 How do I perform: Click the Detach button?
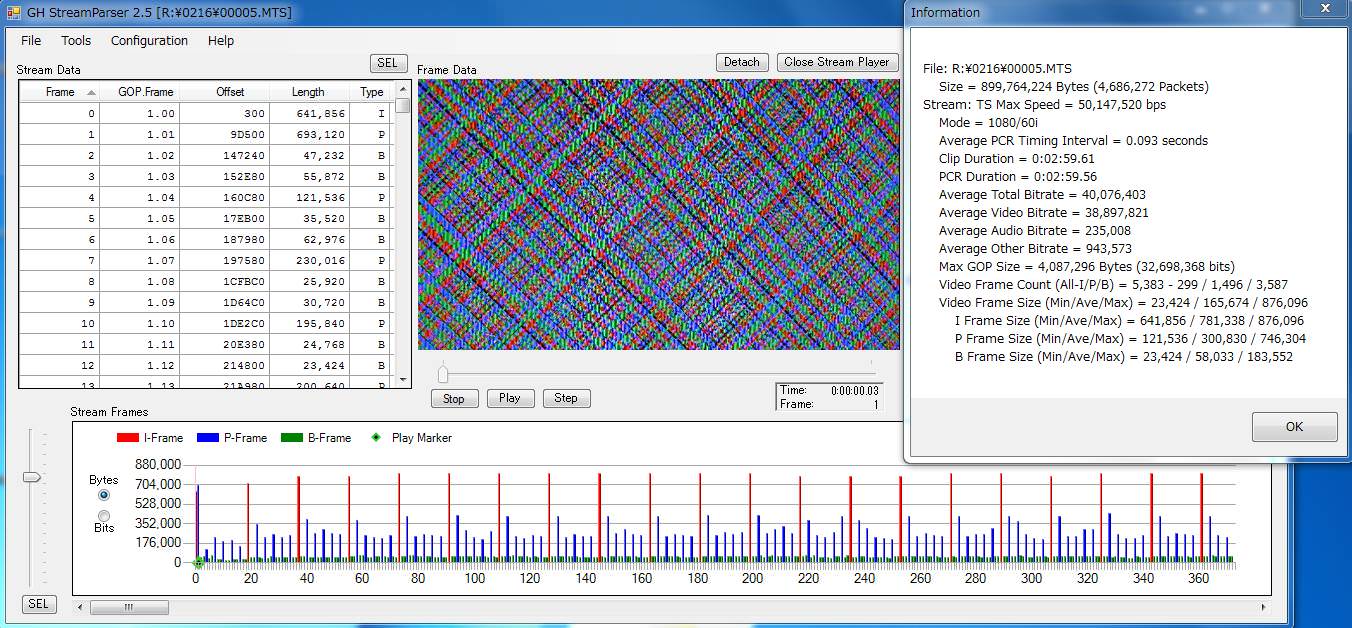coord(741,62)
